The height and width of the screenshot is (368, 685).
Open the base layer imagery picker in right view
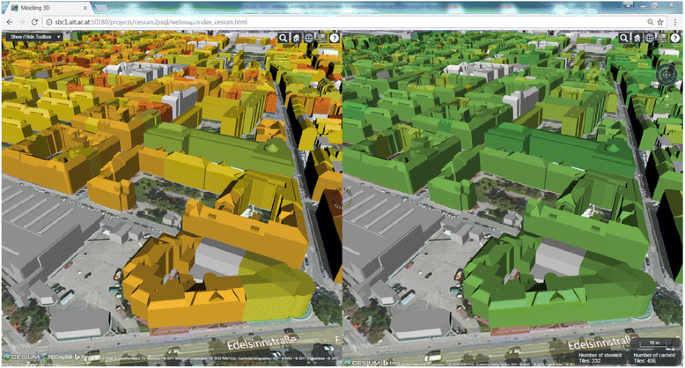click(x=662, y=38)
